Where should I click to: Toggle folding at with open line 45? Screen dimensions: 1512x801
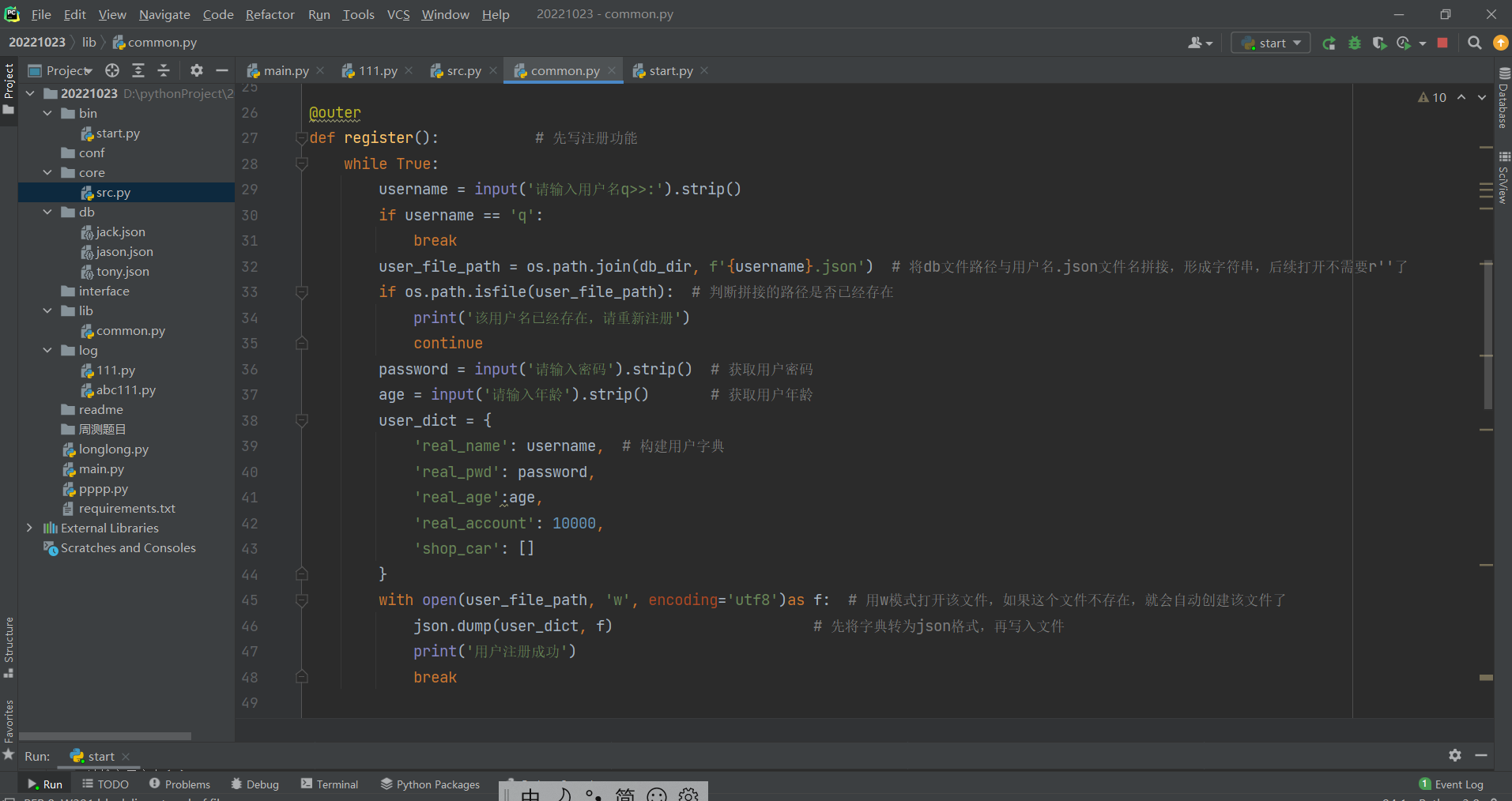301,600
